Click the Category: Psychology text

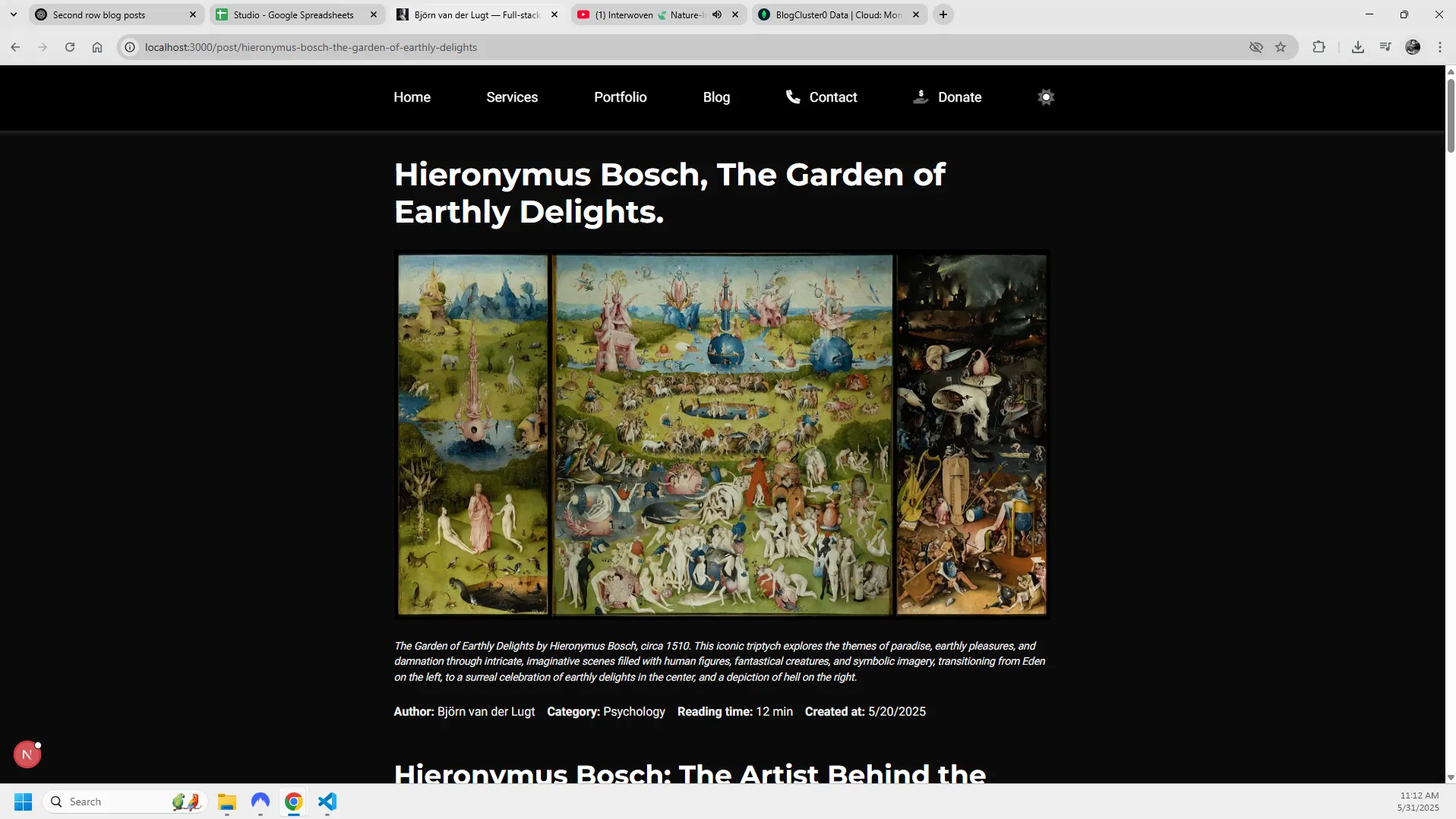pos(606,712)
